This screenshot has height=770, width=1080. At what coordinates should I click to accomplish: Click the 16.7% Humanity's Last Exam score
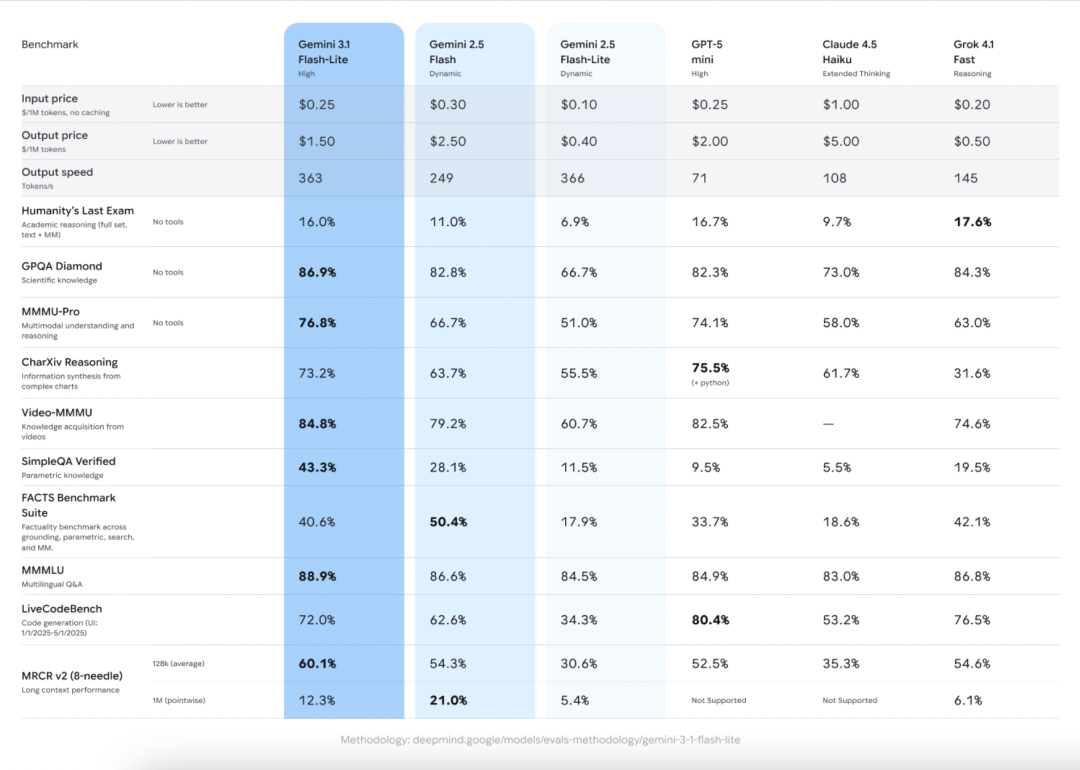click(710, 222)
